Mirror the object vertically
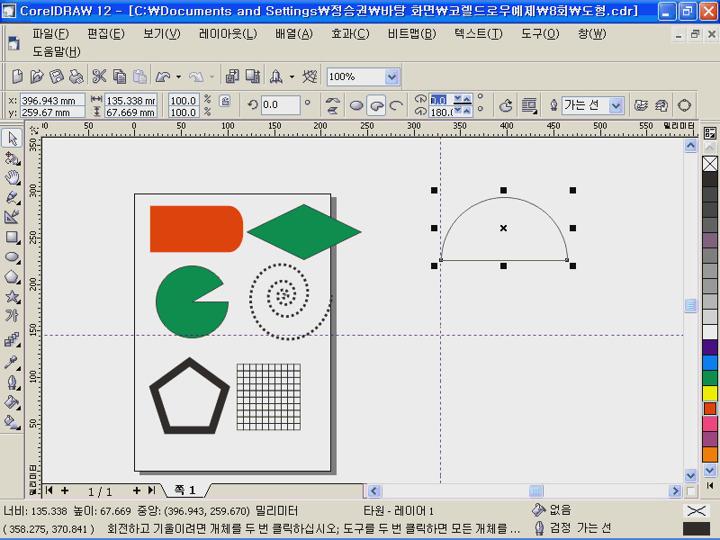This screenshot has width=720, height=540. (333, 110)
